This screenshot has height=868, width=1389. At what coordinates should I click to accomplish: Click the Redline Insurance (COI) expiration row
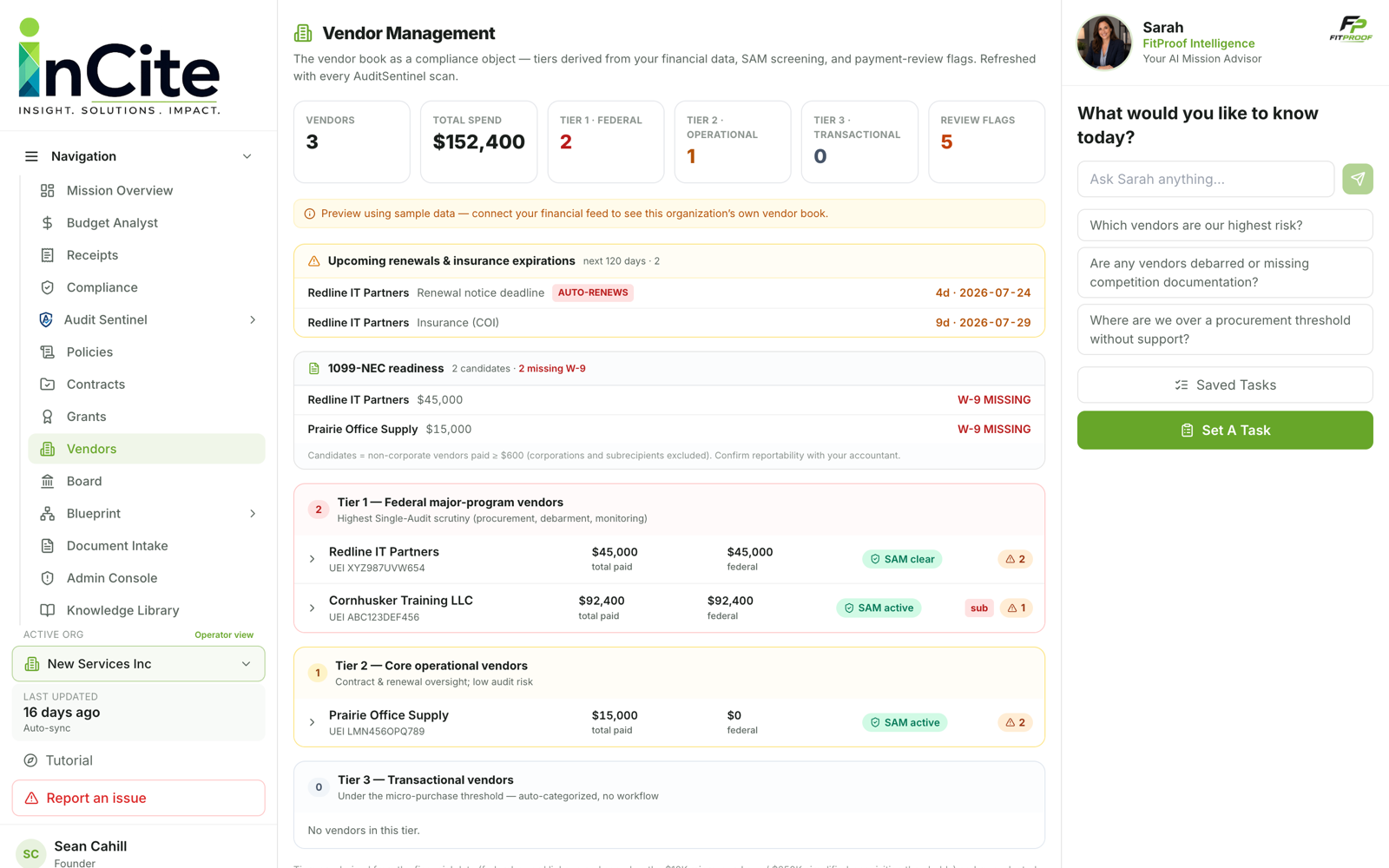tap(669, 323)
